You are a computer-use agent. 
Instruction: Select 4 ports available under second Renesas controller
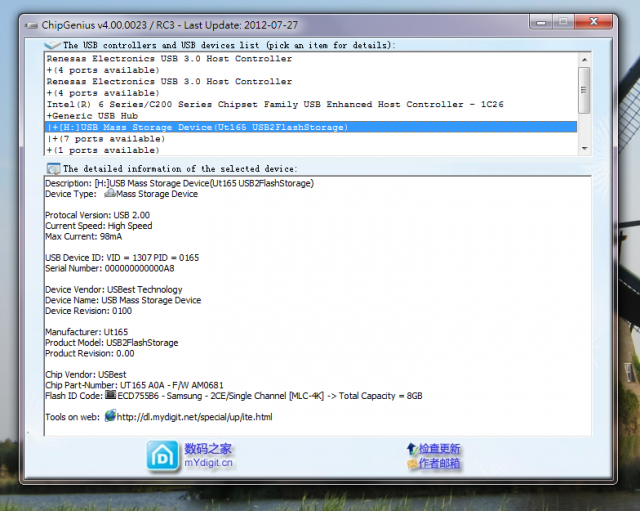311,93
